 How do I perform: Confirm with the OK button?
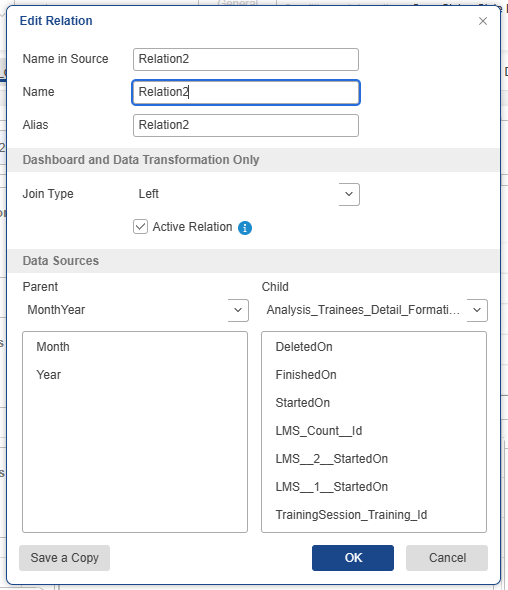coord(353,558)
